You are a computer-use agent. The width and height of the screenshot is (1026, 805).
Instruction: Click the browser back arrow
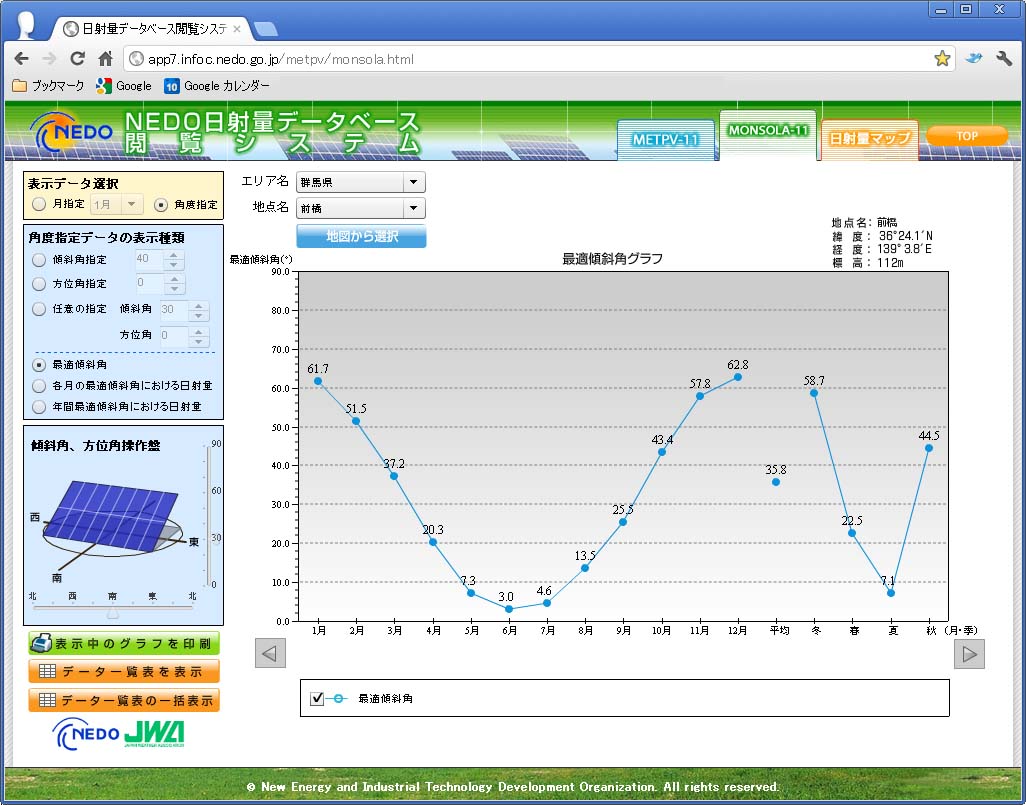tap(22, 59)
